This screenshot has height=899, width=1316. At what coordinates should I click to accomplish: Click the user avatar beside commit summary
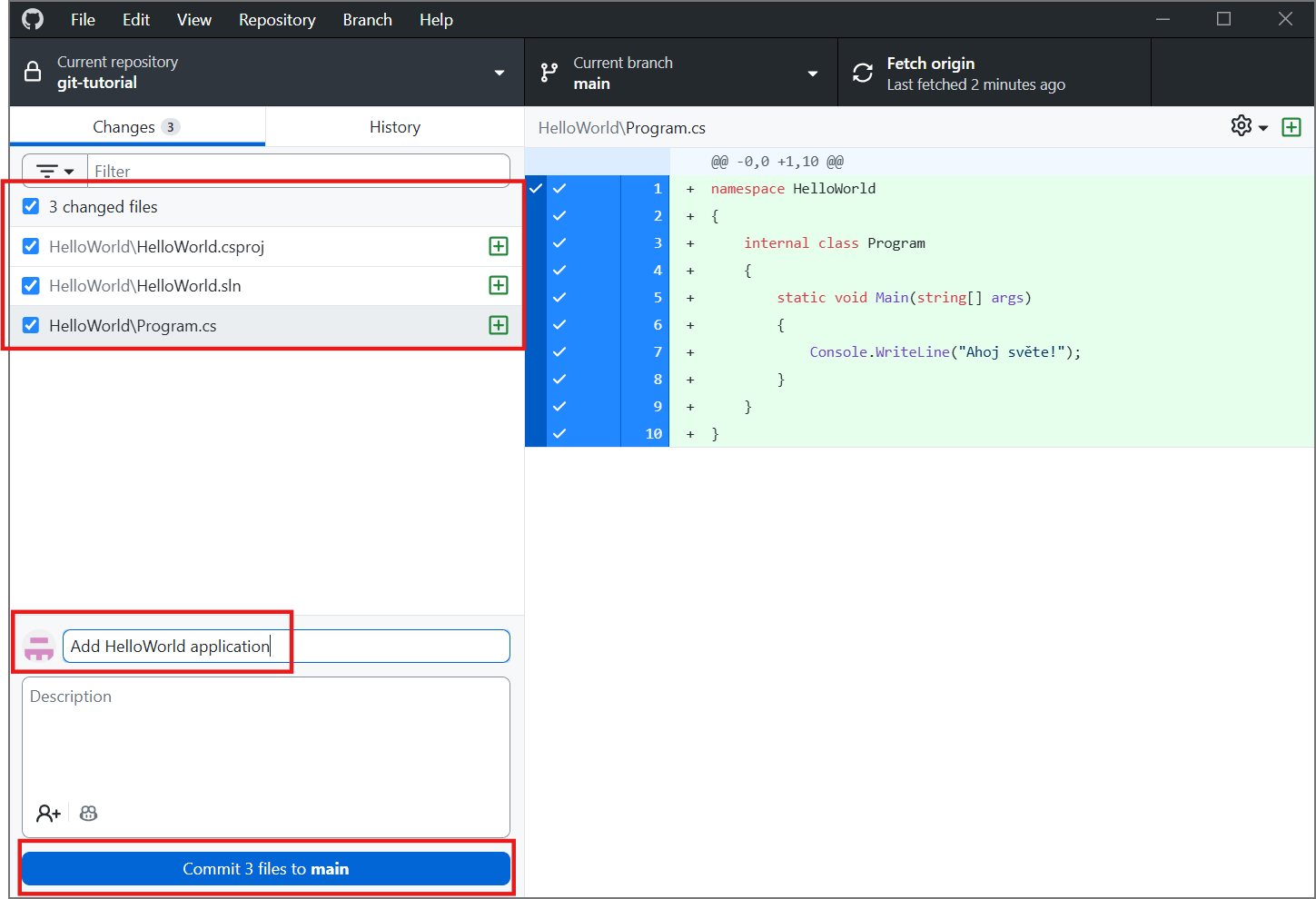[x=39, y=646]
